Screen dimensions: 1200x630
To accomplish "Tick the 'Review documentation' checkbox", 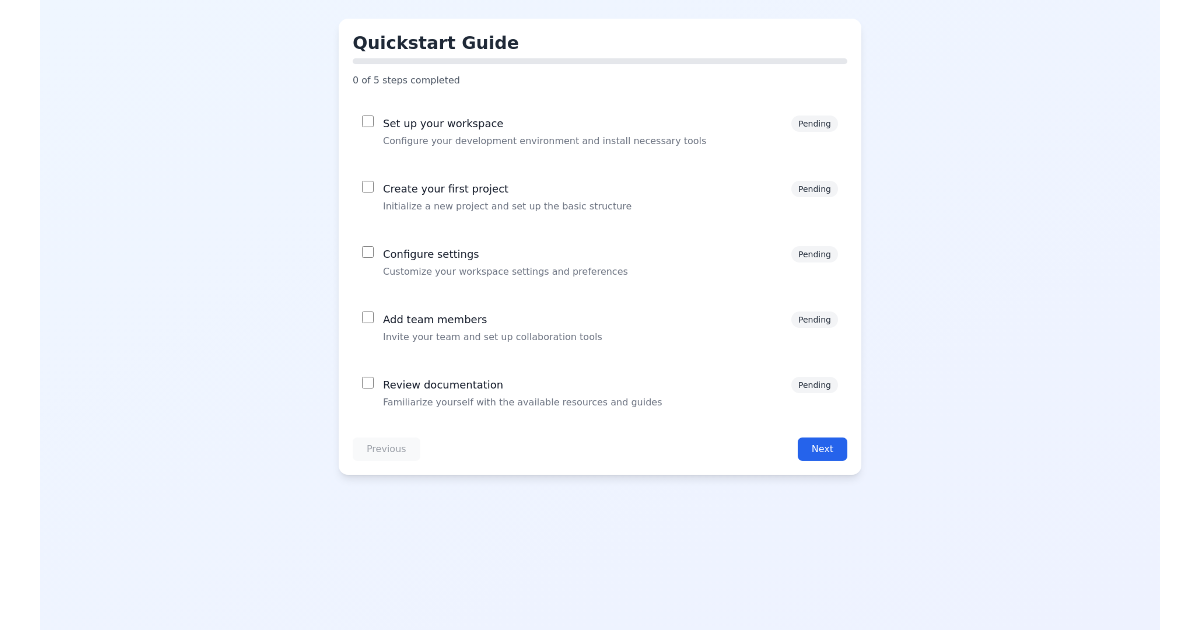I will click(368, 382).
